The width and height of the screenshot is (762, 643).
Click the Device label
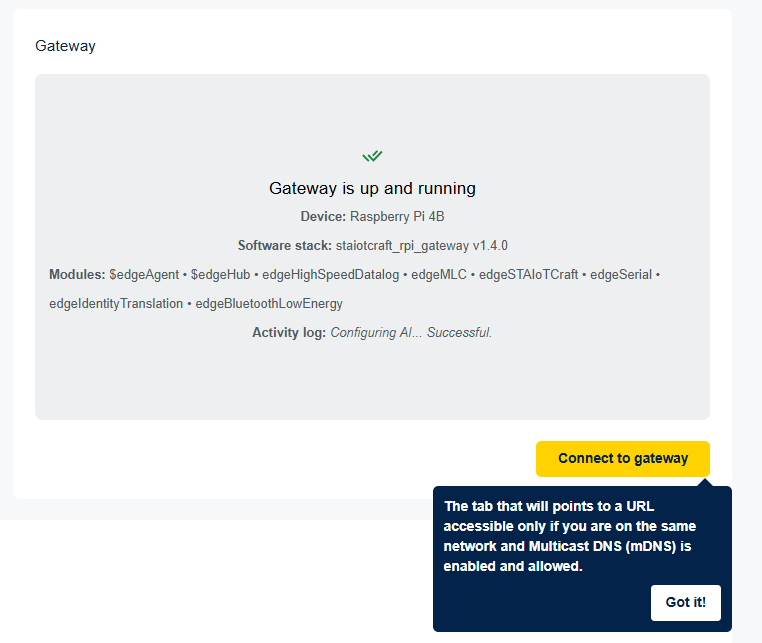322,216
